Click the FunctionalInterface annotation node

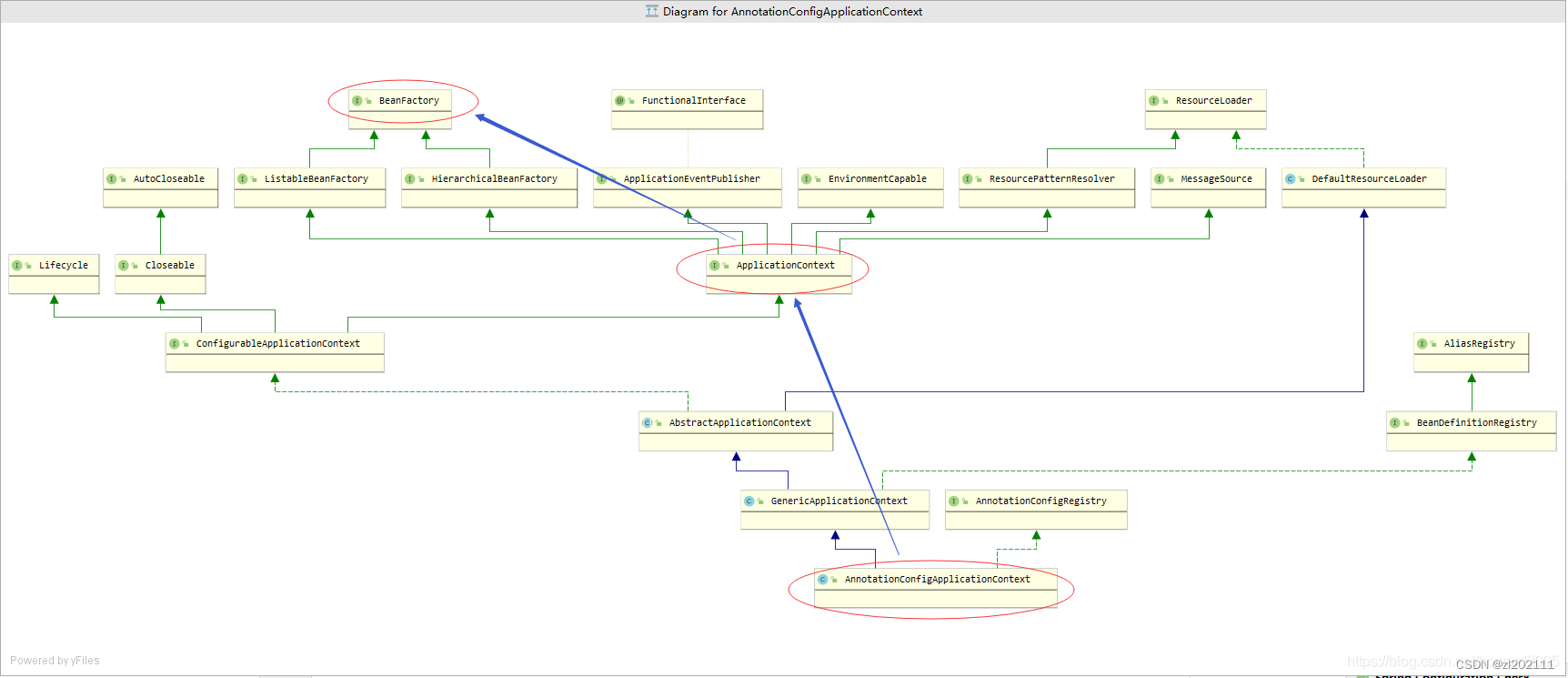[x=688, y=109]
